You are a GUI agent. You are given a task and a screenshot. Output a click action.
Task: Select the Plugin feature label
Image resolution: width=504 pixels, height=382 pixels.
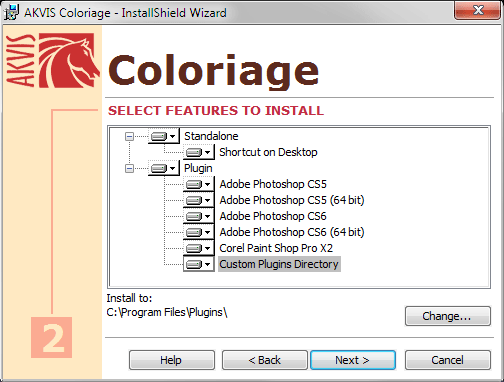198,168
